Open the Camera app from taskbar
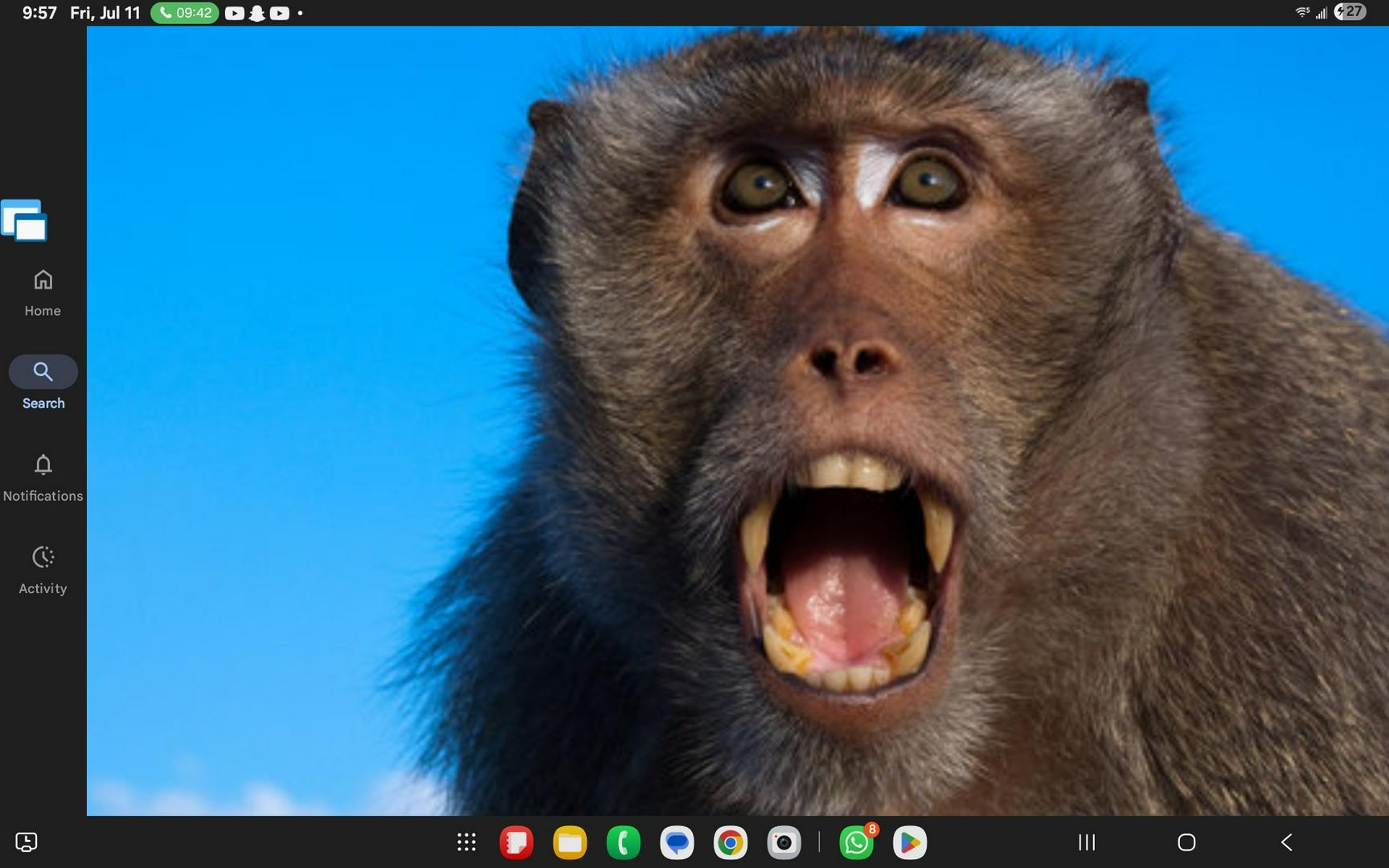1389x868 pixels. [x=784, y=842]
